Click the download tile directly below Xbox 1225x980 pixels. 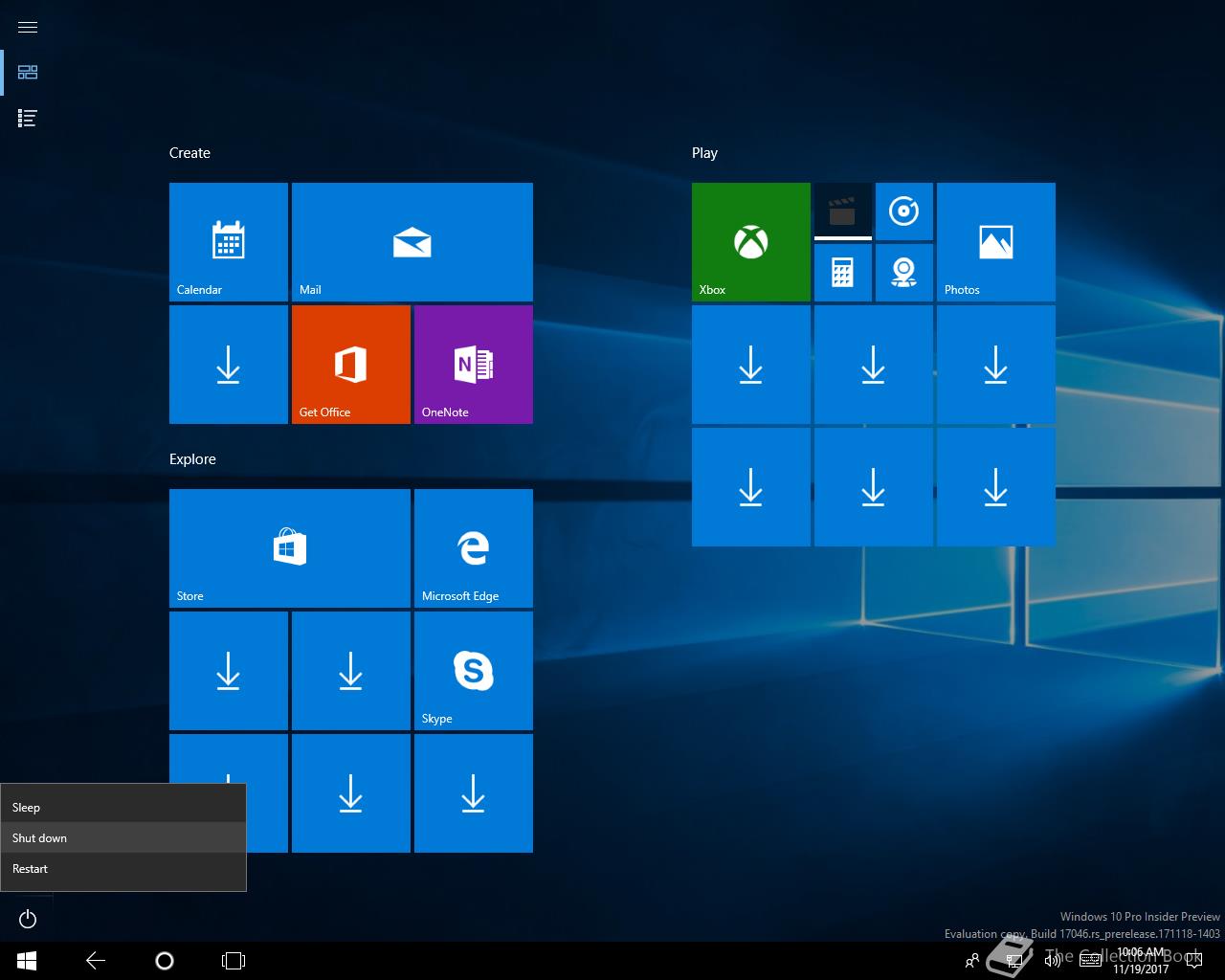point(751,365)
